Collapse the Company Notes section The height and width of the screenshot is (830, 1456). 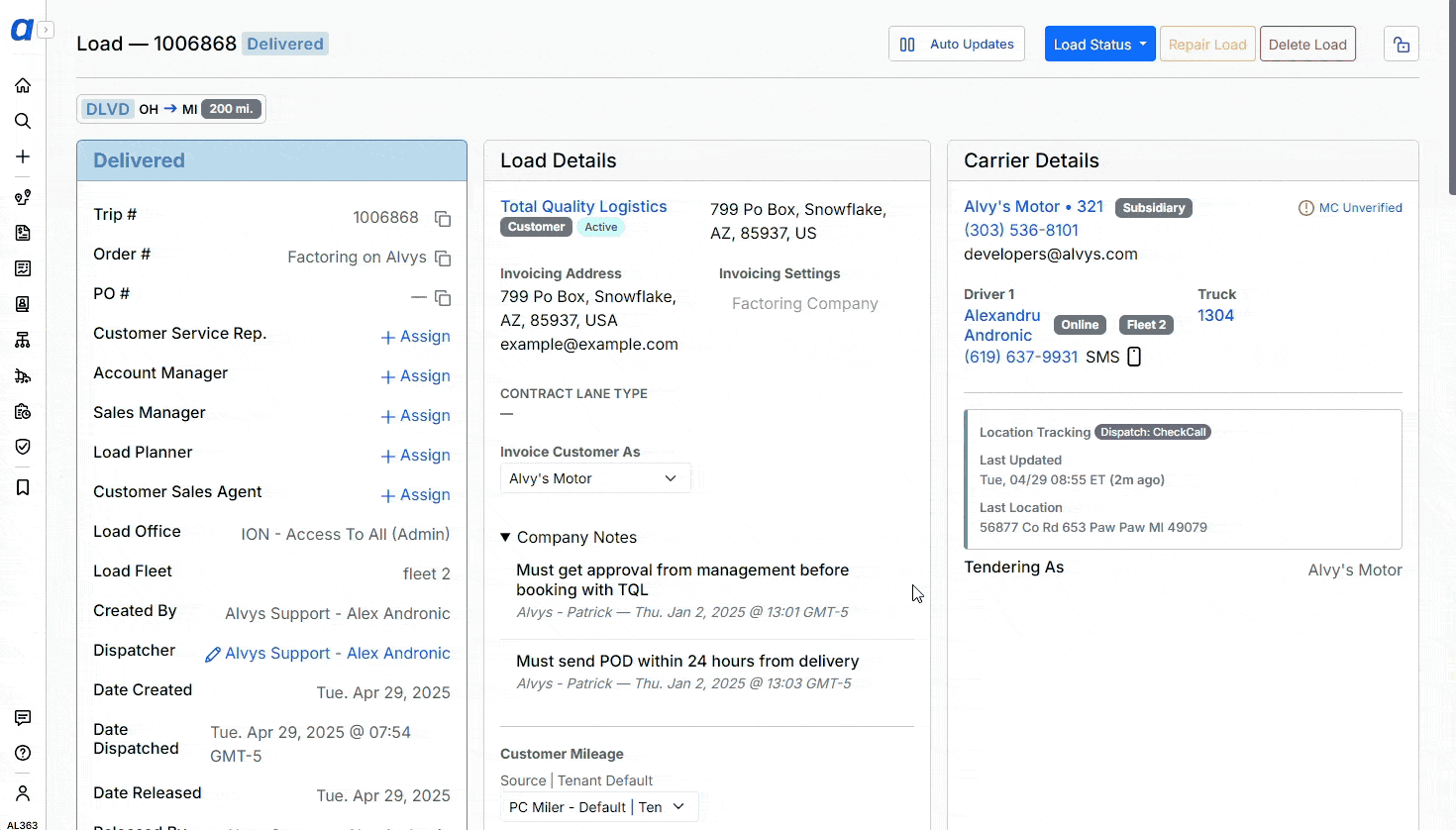coord(569,537)
